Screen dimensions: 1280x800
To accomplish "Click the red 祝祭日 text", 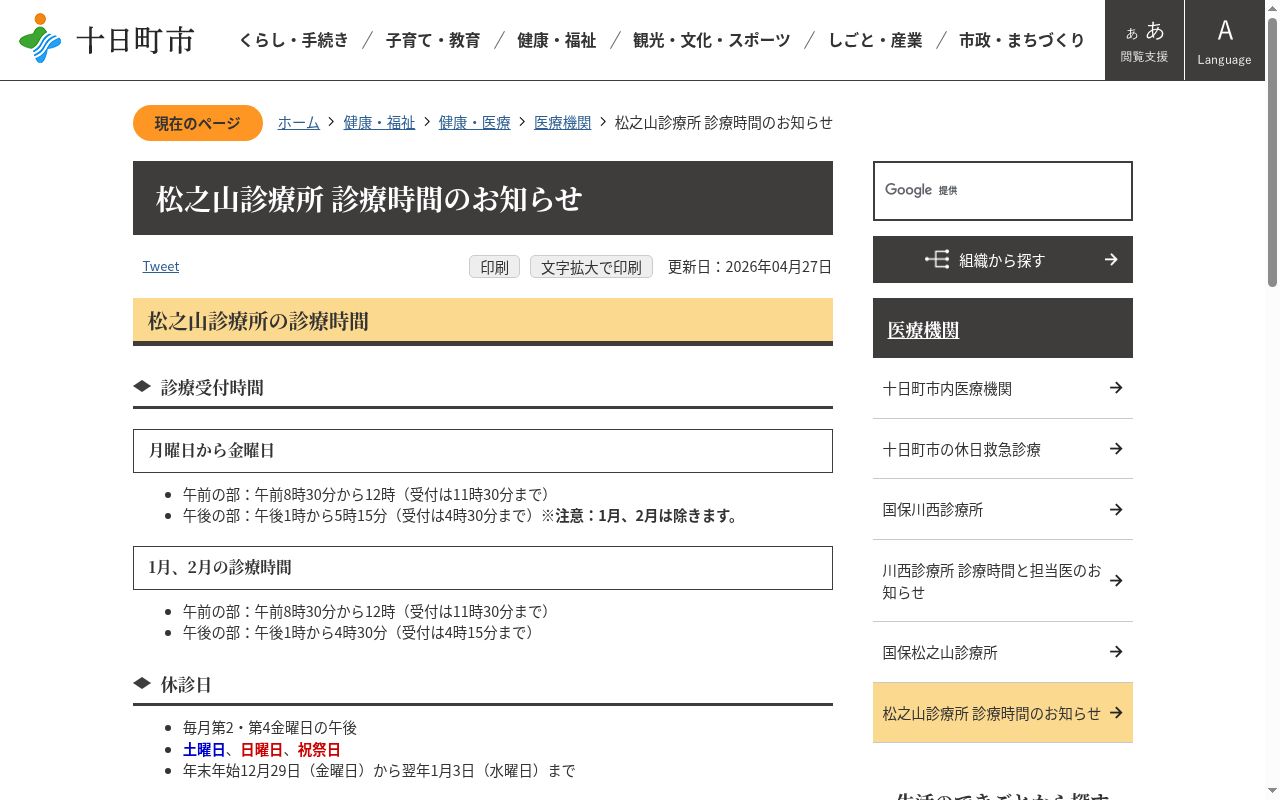I will pyautogui.click(x=319, y=750).
